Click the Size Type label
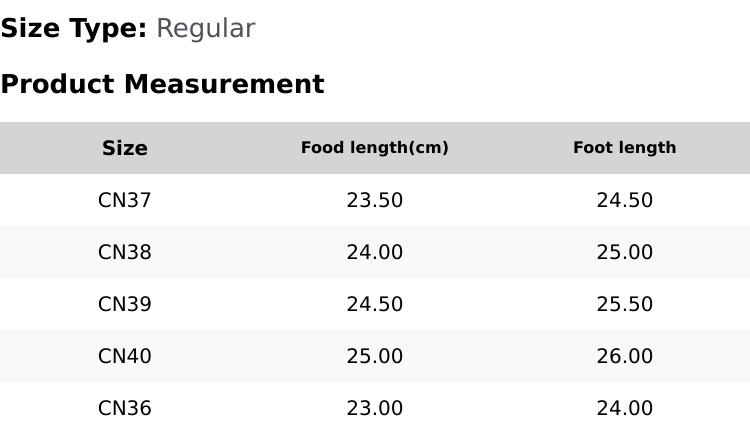The width and height of the screenshot is (750, 434). [74, 29]
